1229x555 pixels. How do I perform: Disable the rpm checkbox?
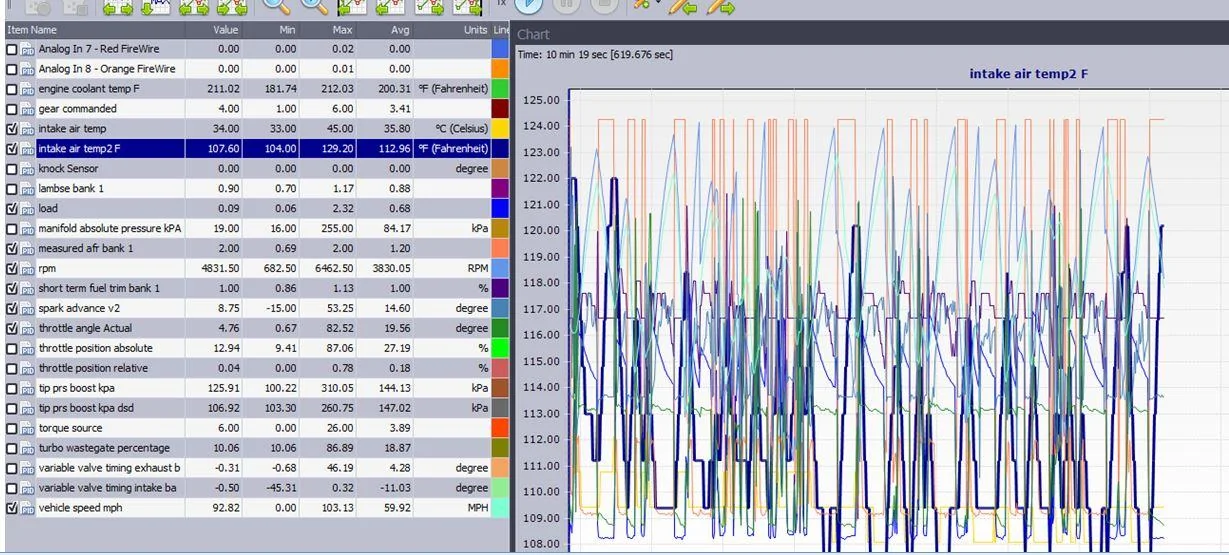click(12, 269)
